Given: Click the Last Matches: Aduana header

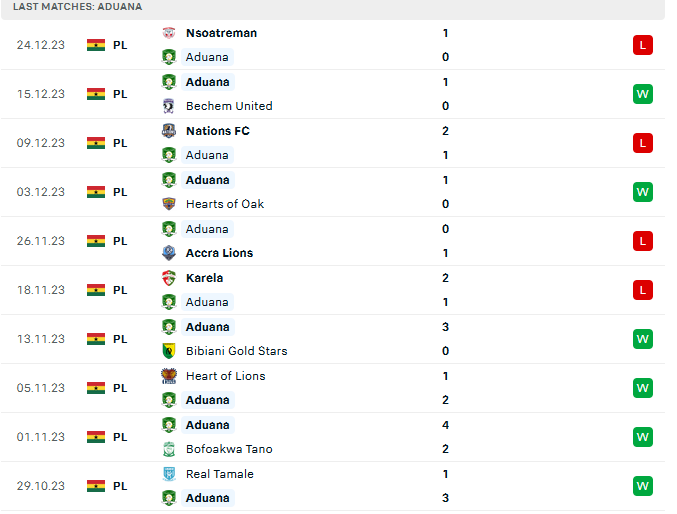Looking at the screenshot, I should pos(78,7).
